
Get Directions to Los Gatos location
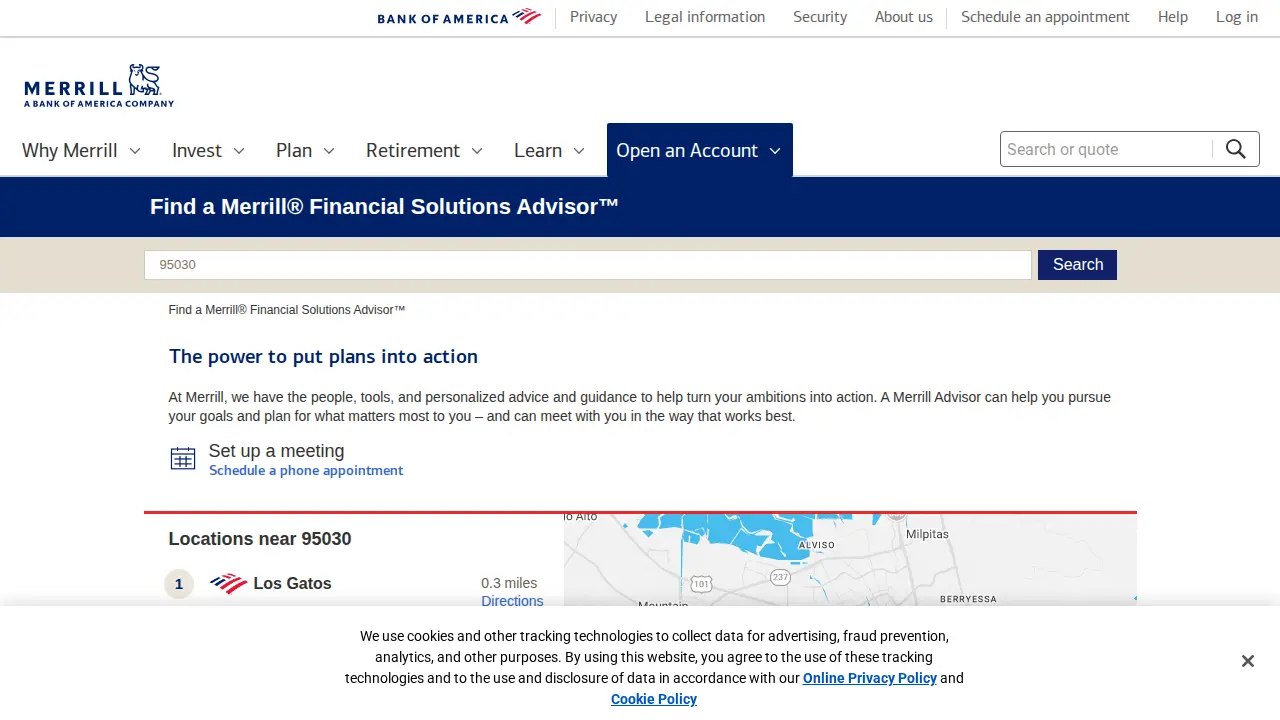(512, 601)
